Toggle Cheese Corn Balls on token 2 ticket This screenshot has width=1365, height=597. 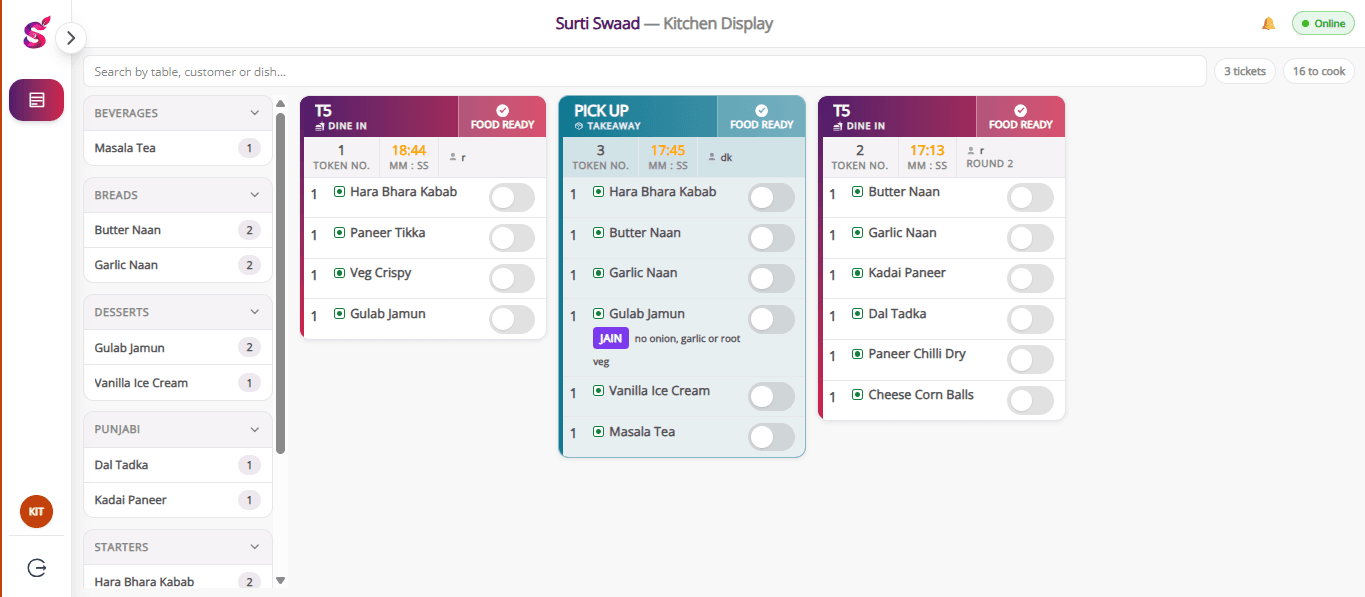[1030, 401]
